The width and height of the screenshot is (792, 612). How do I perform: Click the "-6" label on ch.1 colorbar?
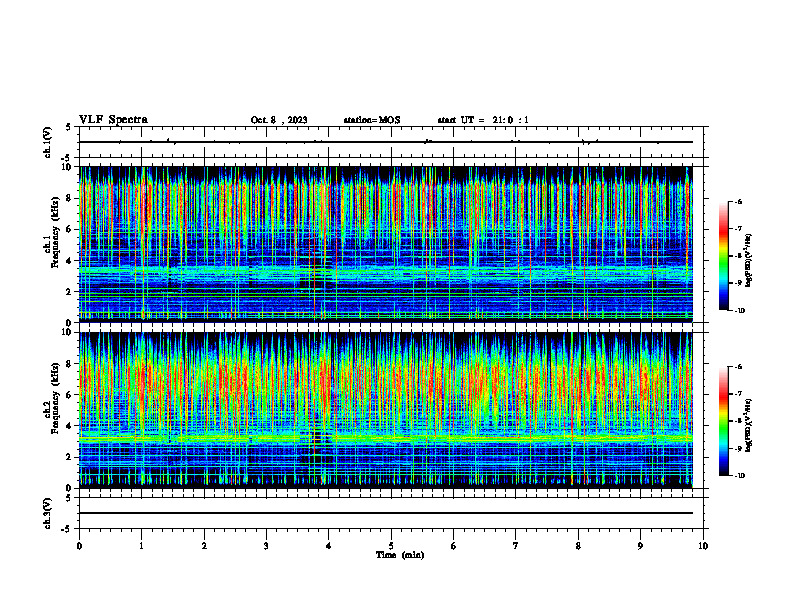click(738, 201)
